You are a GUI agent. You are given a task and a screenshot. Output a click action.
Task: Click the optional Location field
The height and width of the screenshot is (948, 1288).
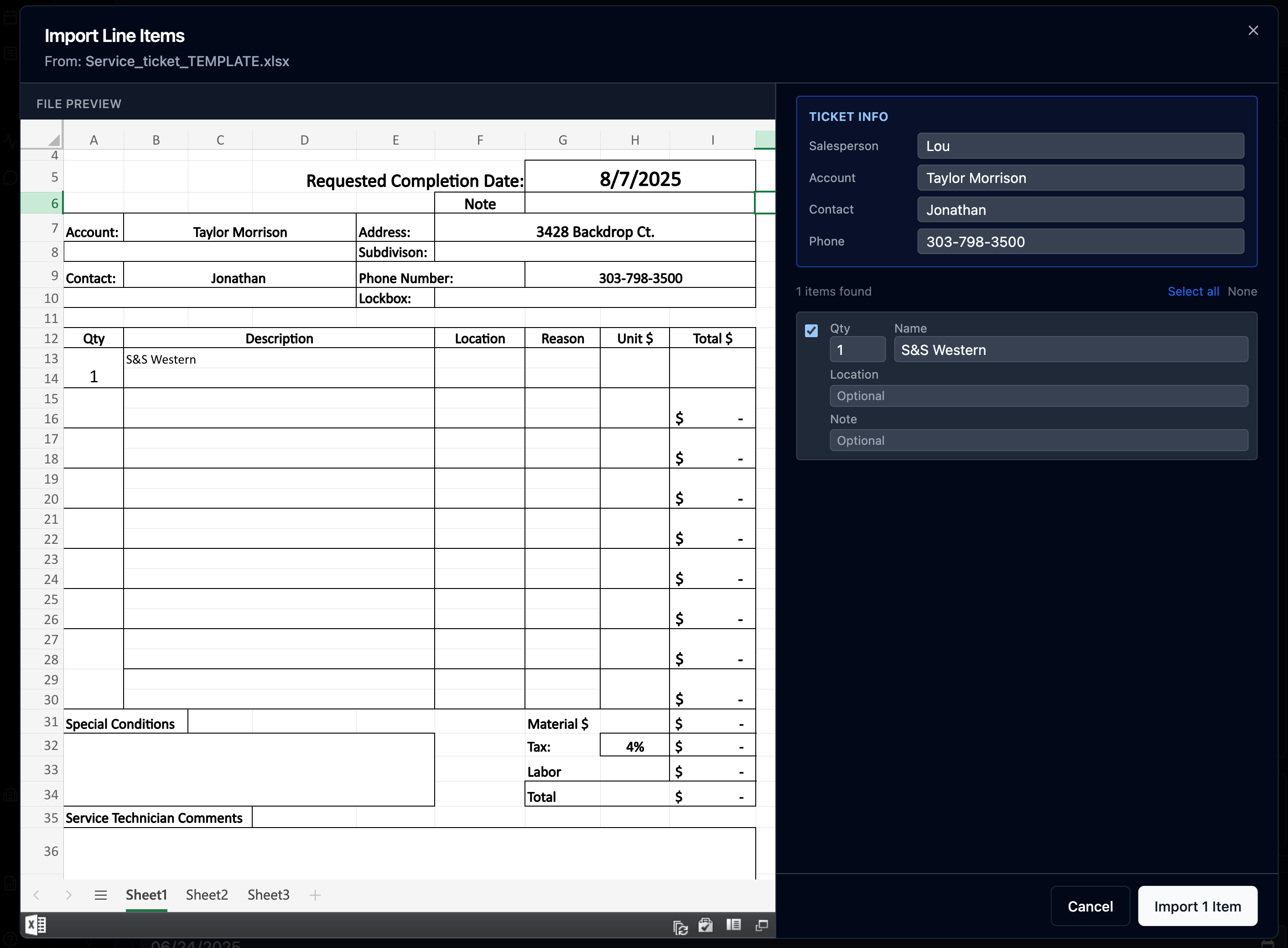pyautogui.click(x=1039, y=396)
